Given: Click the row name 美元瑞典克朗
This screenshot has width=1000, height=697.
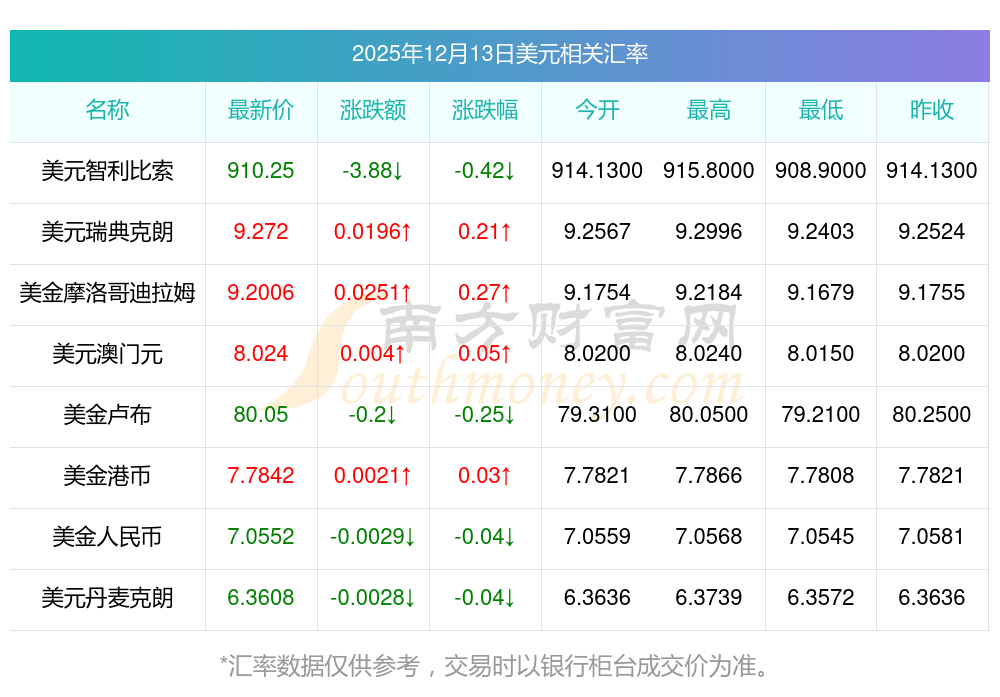Looking at the screenshot, I should (107, 232).
